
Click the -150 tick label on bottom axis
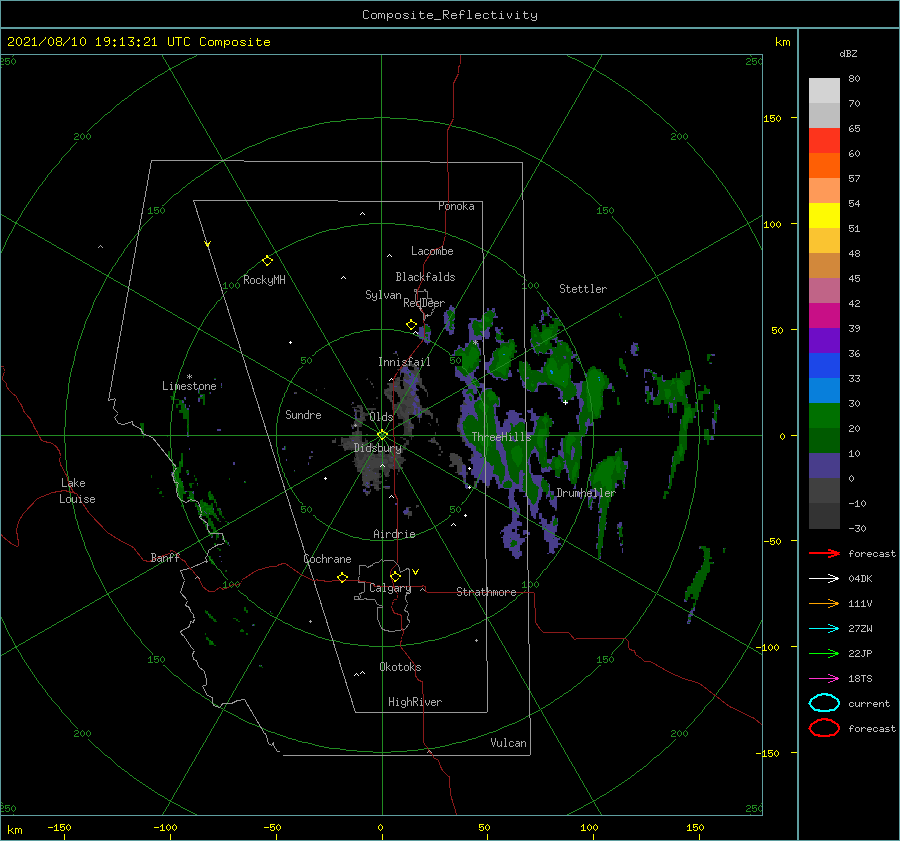[59, 827]
